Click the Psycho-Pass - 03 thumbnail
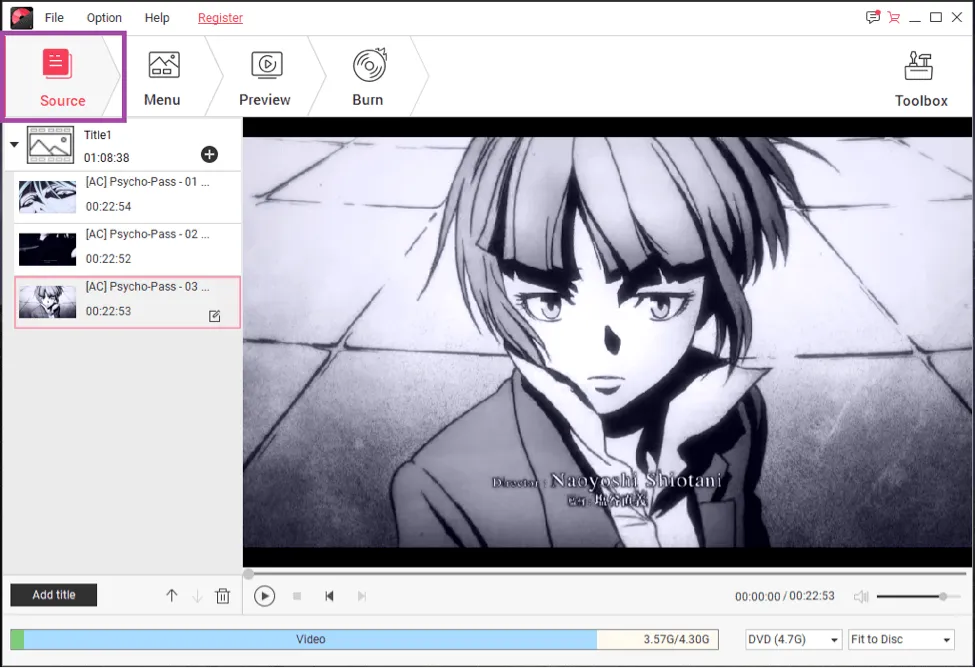Screen dimensions: 975x668 (47, 302)
